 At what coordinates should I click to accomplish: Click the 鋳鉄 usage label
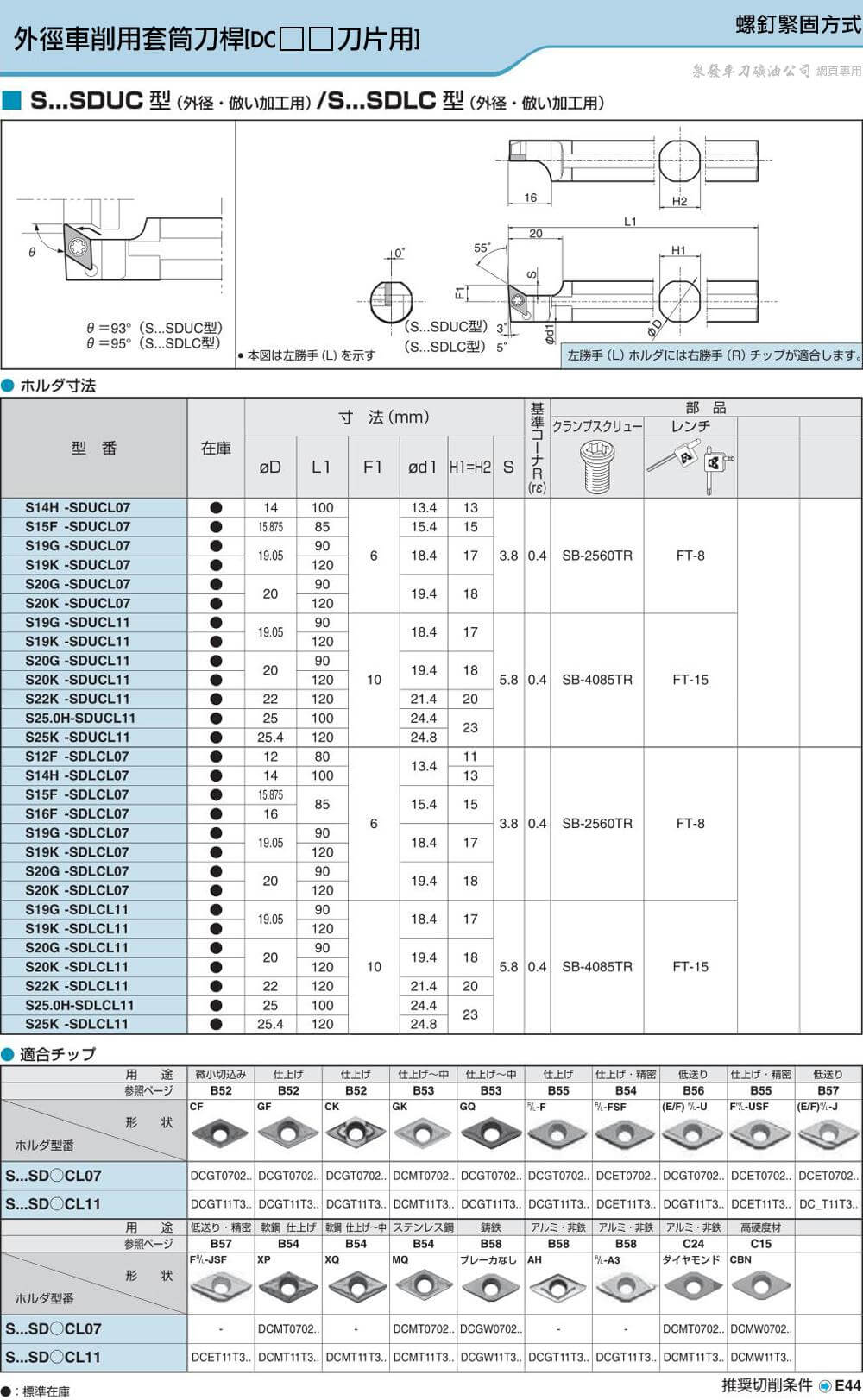491,1227
